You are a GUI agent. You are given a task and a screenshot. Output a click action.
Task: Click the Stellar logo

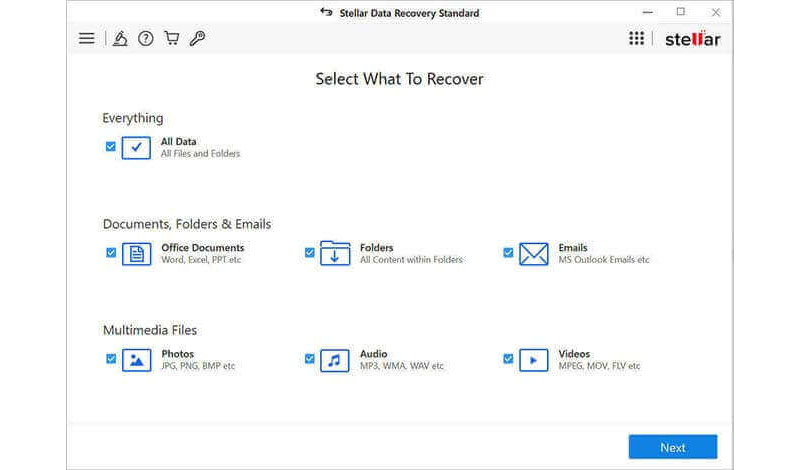692,39
